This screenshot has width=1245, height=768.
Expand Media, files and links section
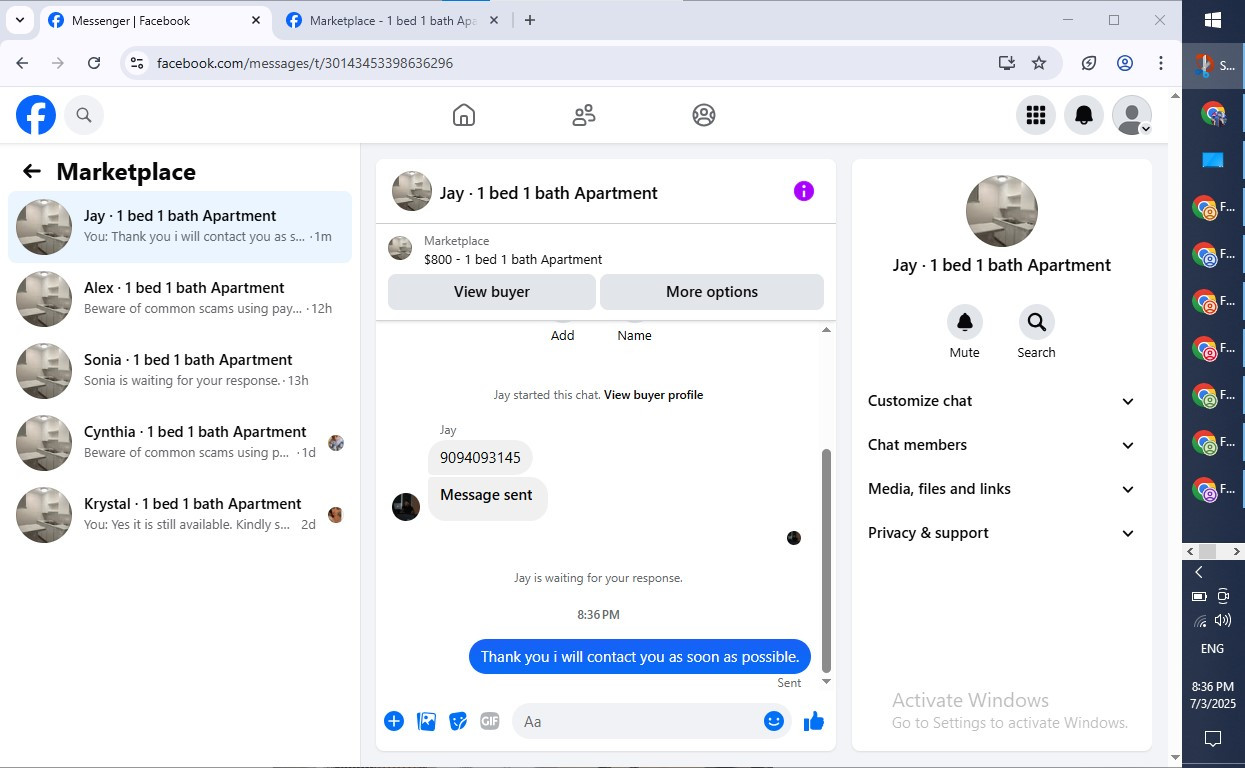point(1001,489)
